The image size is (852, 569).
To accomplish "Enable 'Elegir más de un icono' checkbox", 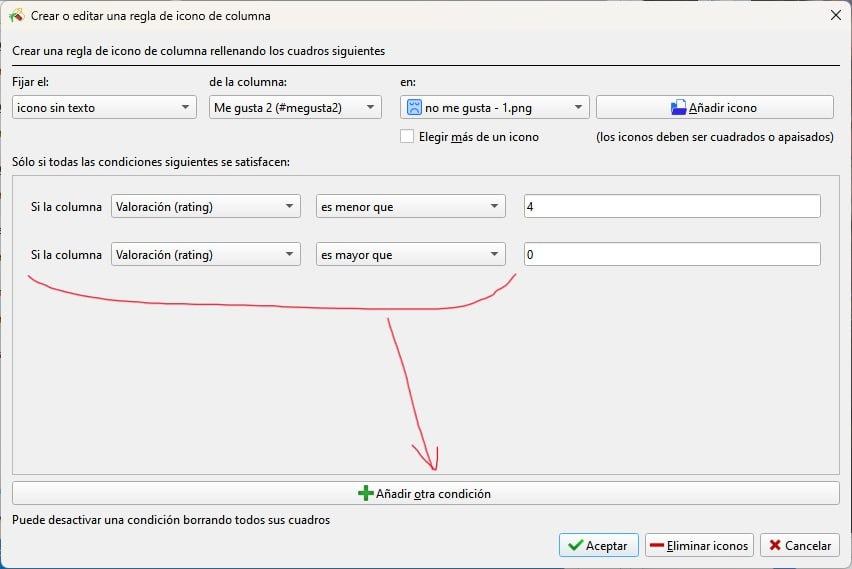I will [x=407, y=136].
